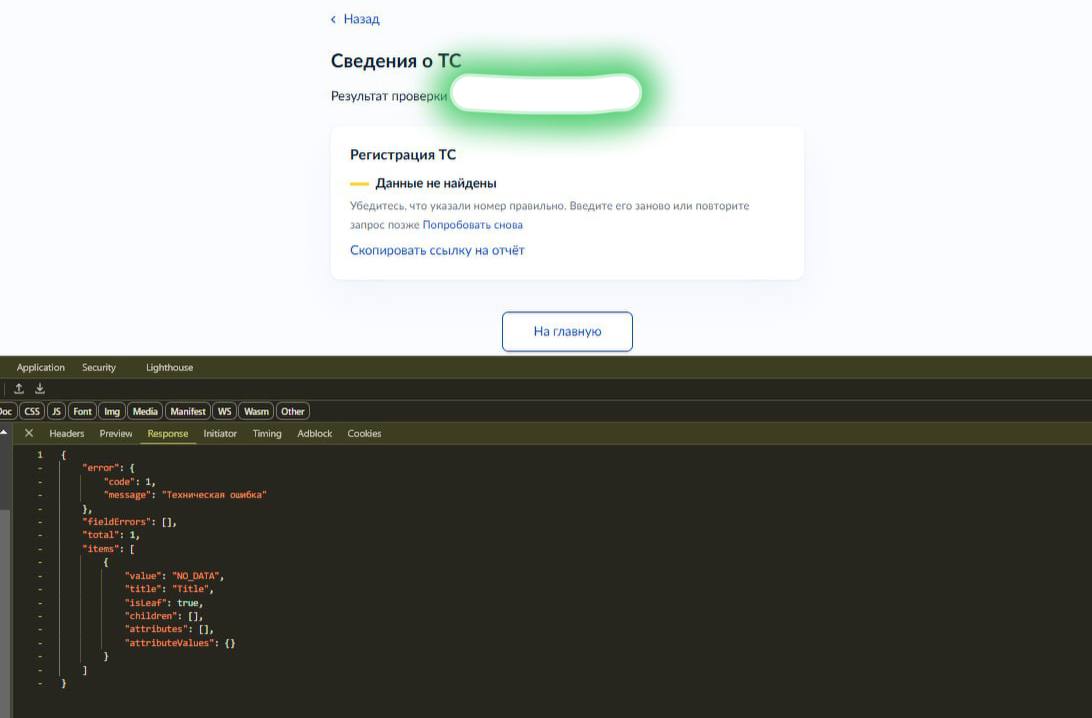Click the export HAR download icon
This screenshot has height=718, width=1092.
(x=40, y=389)
